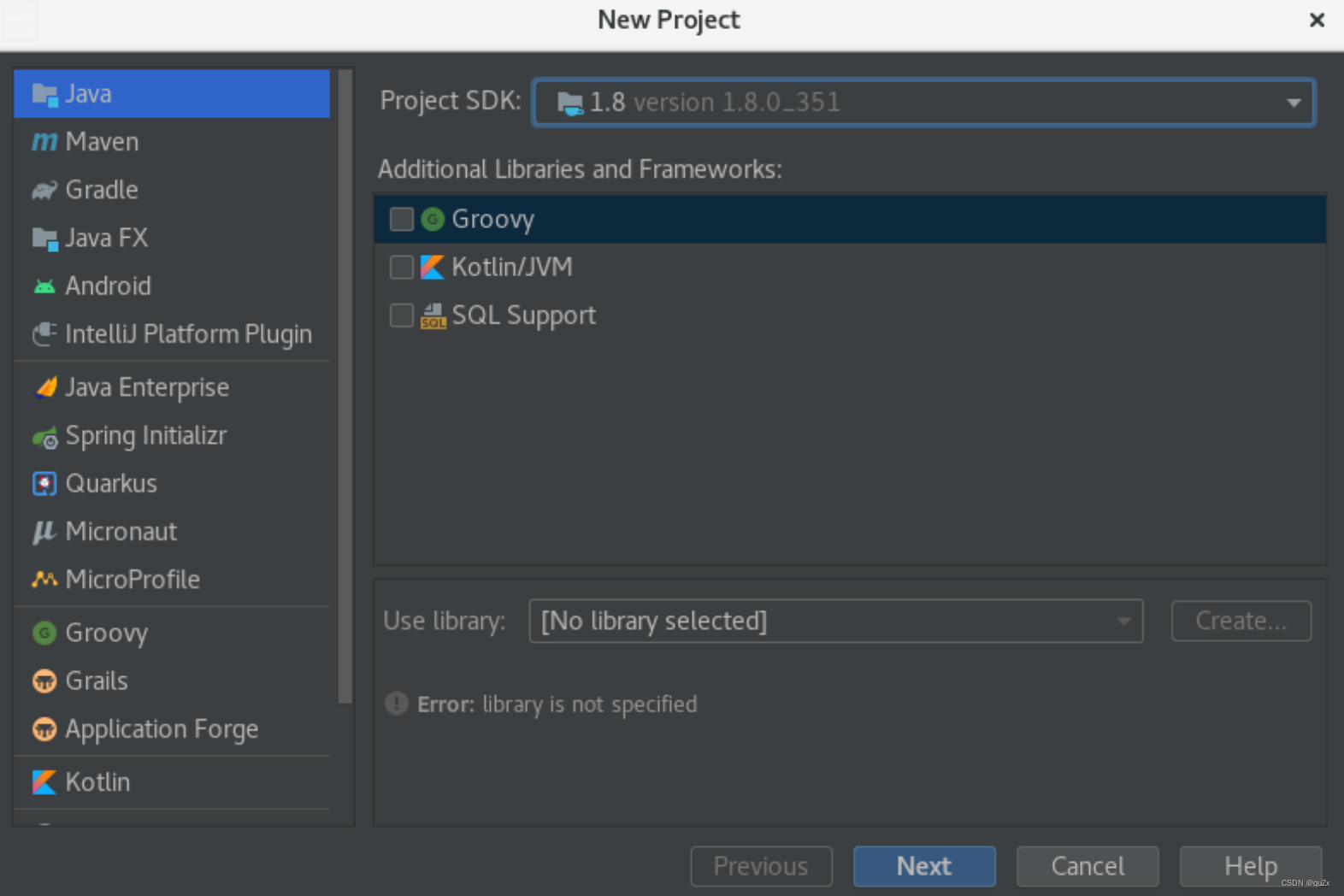The height and width of the screenshot is (896, 1344).
Task: Check the SQL Support checkbox
Action: 402,315
